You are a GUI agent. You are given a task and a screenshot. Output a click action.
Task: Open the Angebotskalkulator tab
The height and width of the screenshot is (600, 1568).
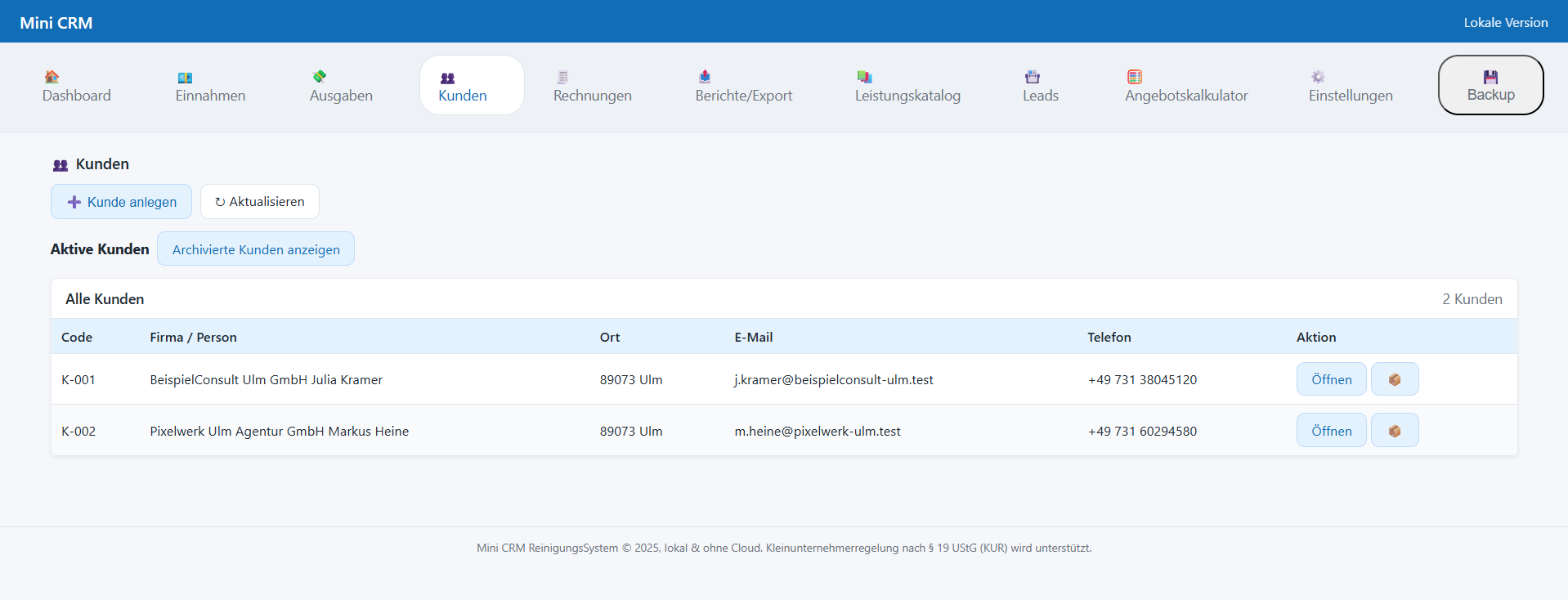click(x=1185, y=86)
